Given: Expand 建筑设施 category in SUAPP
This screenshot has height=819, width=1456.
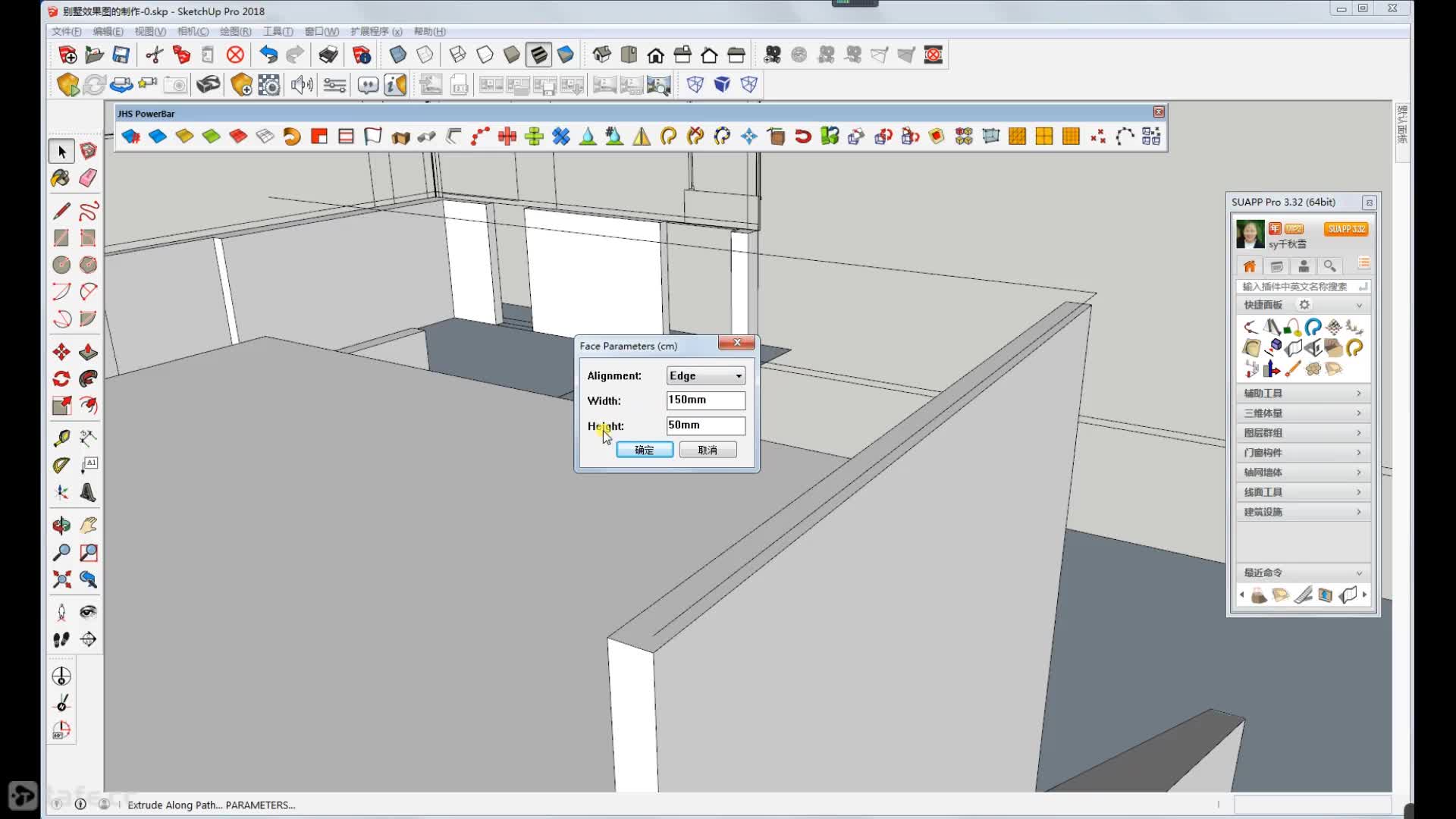Looking at the screenshot, I should pos(1302,511).
